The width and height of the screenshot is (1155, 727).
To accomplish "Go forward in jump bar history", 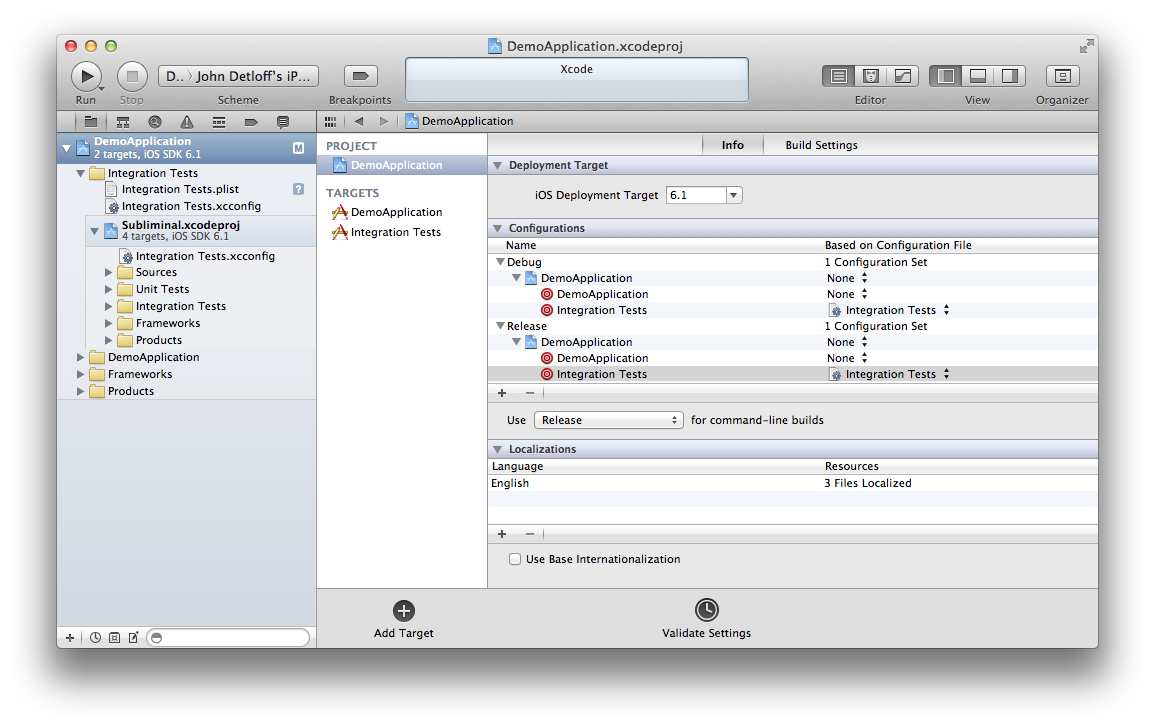I will [383, 122].
